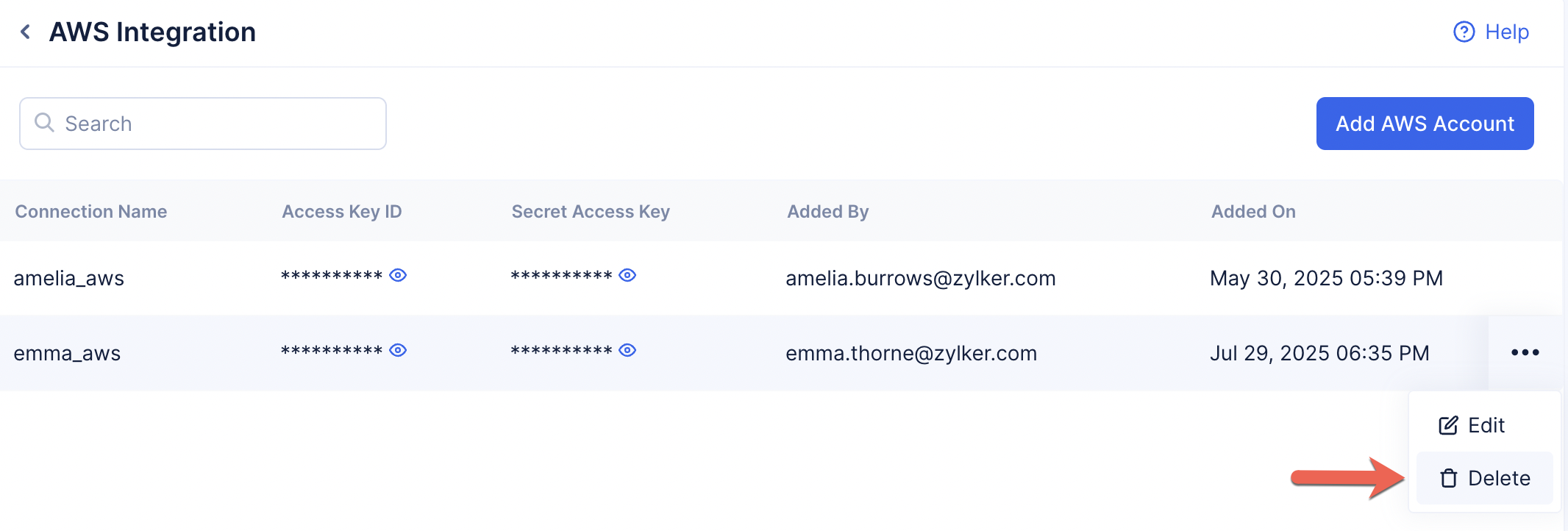
Task: Open the Help link
Action: coord(1506,32)
